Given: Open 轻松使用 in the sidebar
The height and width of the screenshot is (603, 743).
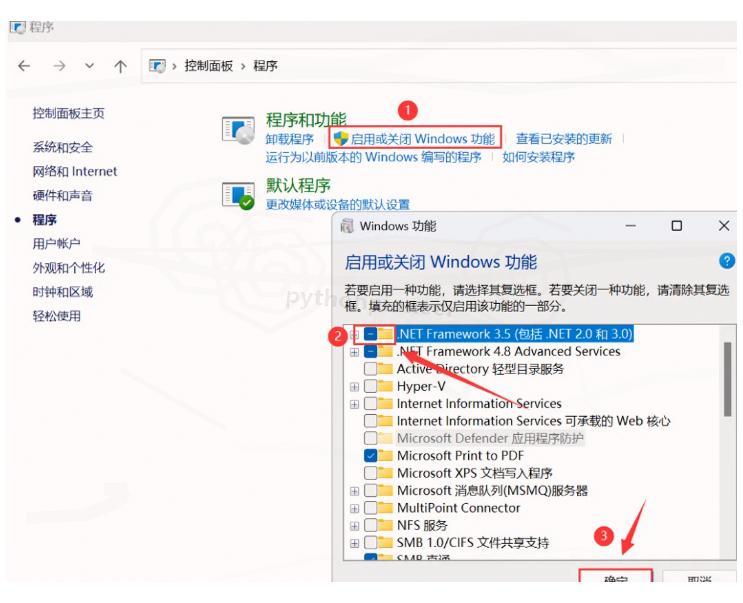Looking at the screenshot, I should 56,316.
